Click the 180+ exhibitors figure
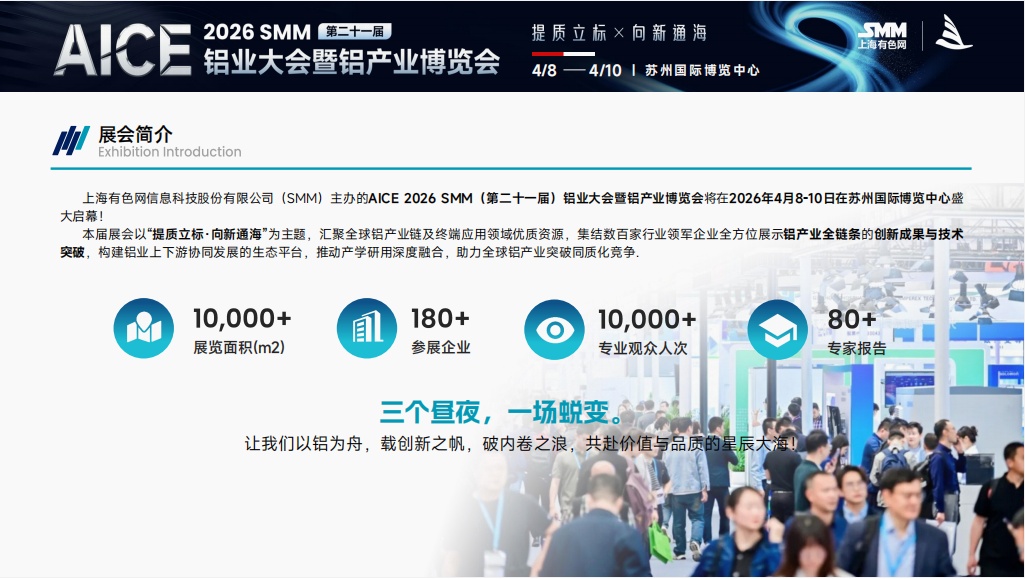 tap(440, 319)
